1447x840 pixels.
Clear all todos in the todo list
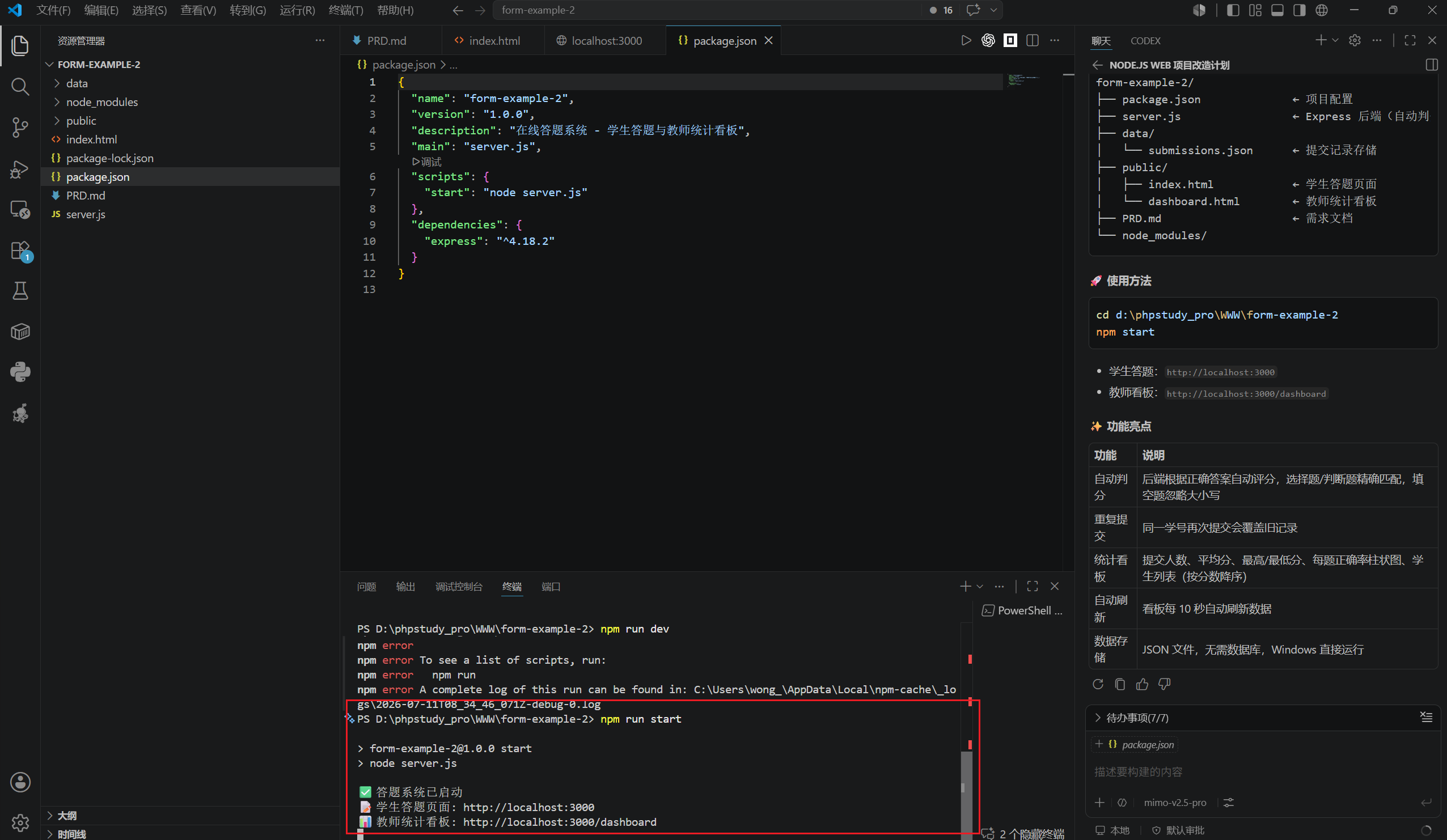pyautogui.click(x=1427, y=716)
